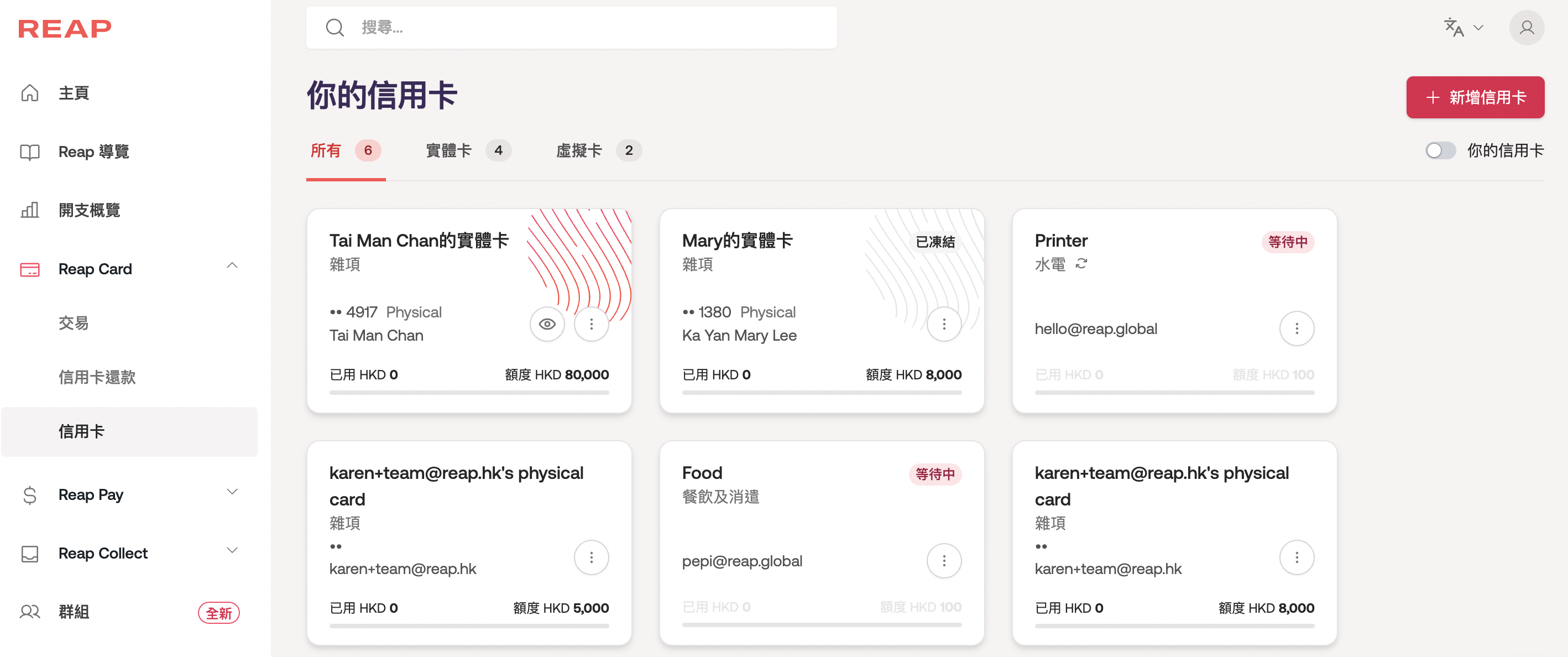This screenshot has width=1568, height=657.
Task: Reveal Tai Man Chan card details eye icon
Action: tap(547, 324)
